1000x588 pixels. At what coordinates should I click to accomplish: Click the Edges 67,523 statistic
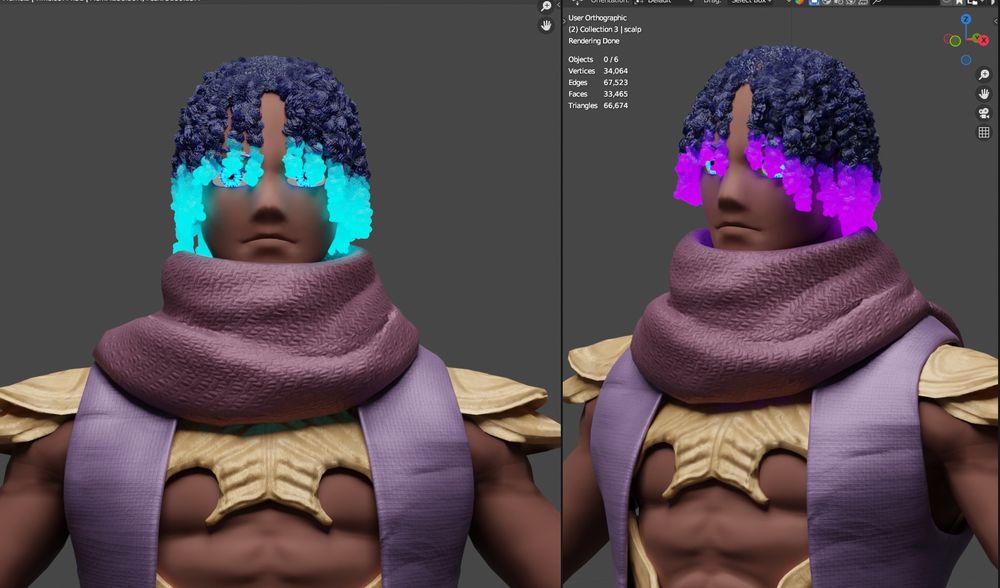[x=598, y=82]
